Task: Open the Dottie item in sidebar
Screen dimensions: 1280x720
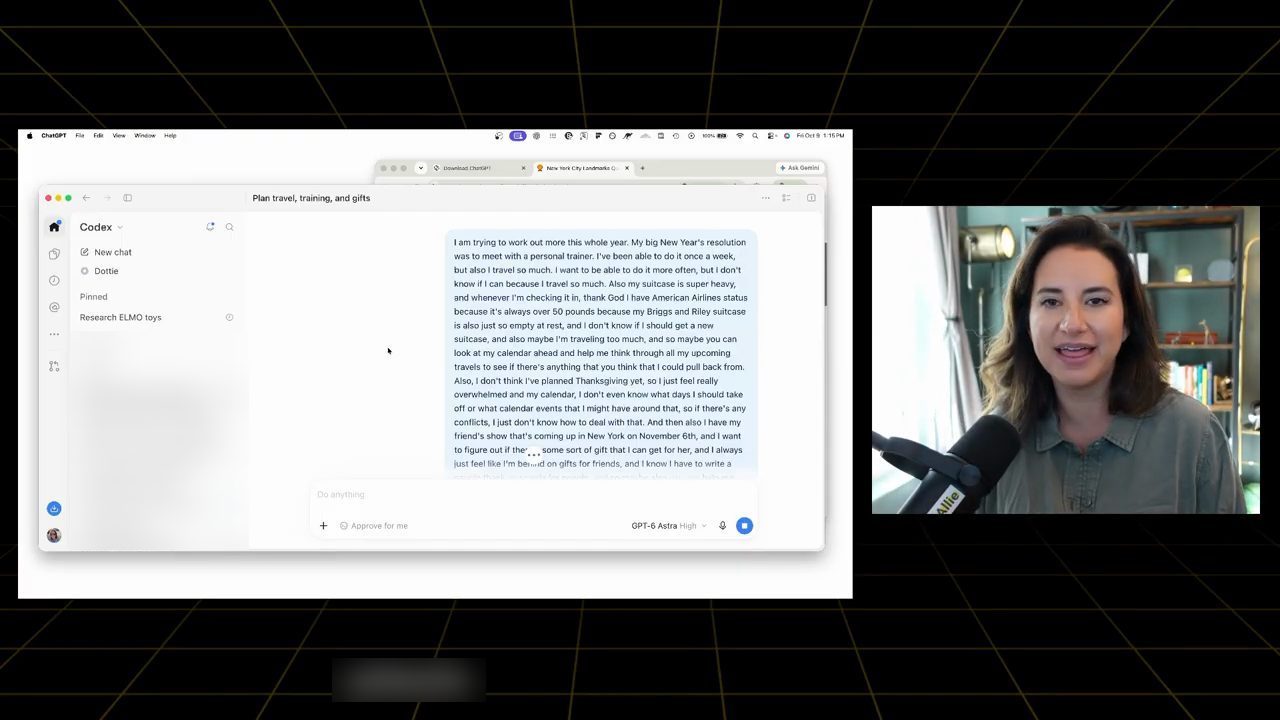Action: 99,271
